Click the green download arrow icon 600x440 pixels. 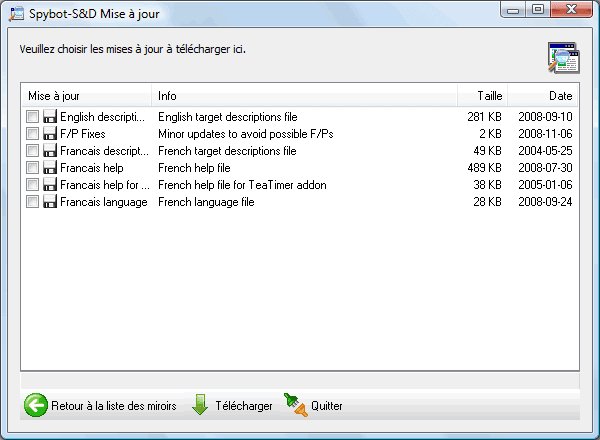pos(200,405)
